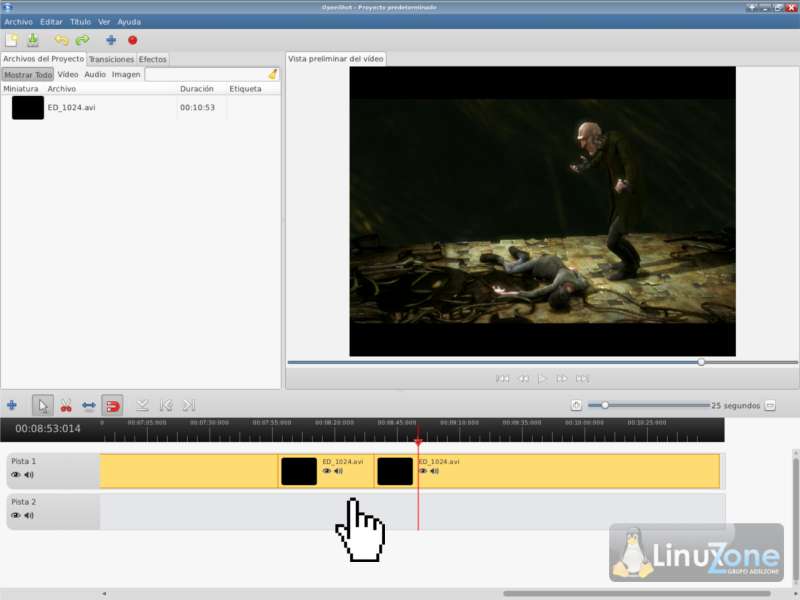This screenshot has width=800, height=600.
Task: Click the timeline horizontal scrollbar thumb
Action: (637, 593)
